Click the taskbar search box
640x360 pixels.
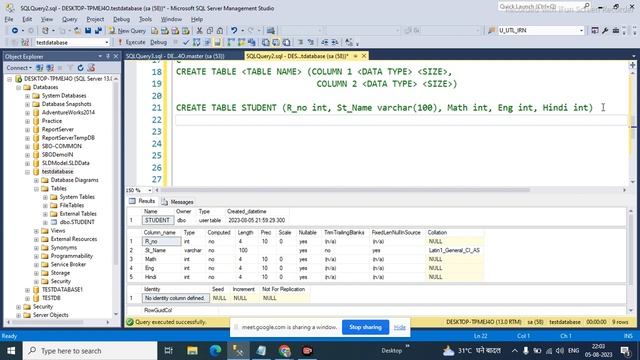pos(90,351)
